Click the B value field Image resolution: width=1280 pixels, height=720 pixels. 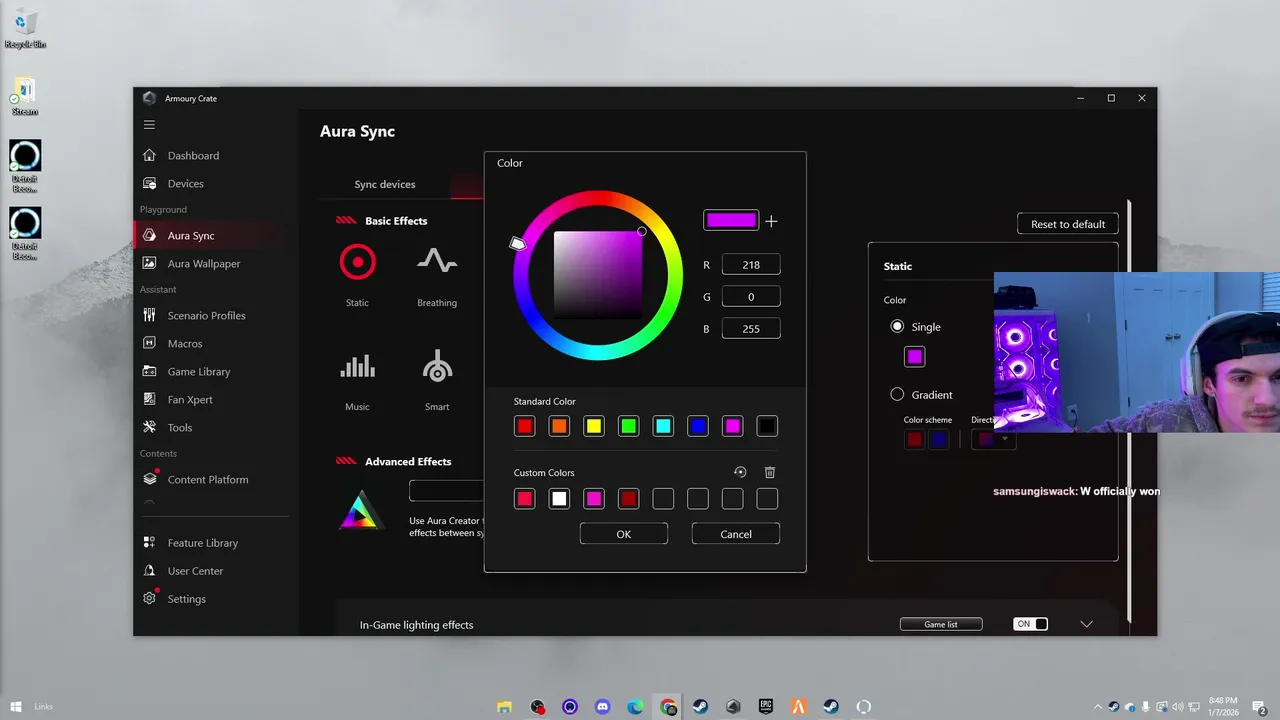pyautogui.click(x=751, y=329)
